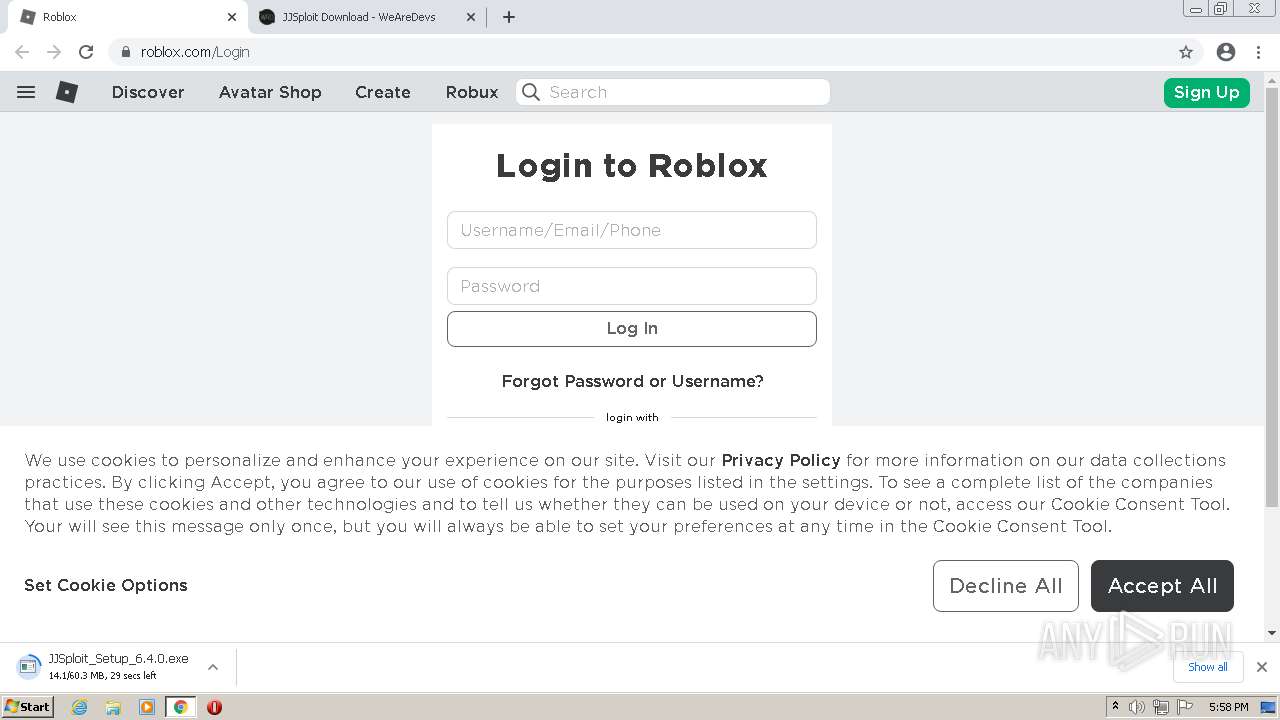Open the Chrome profile avatar icon
The height and width of the screenshot is (720, 1280).
[x=1226, y=52]
